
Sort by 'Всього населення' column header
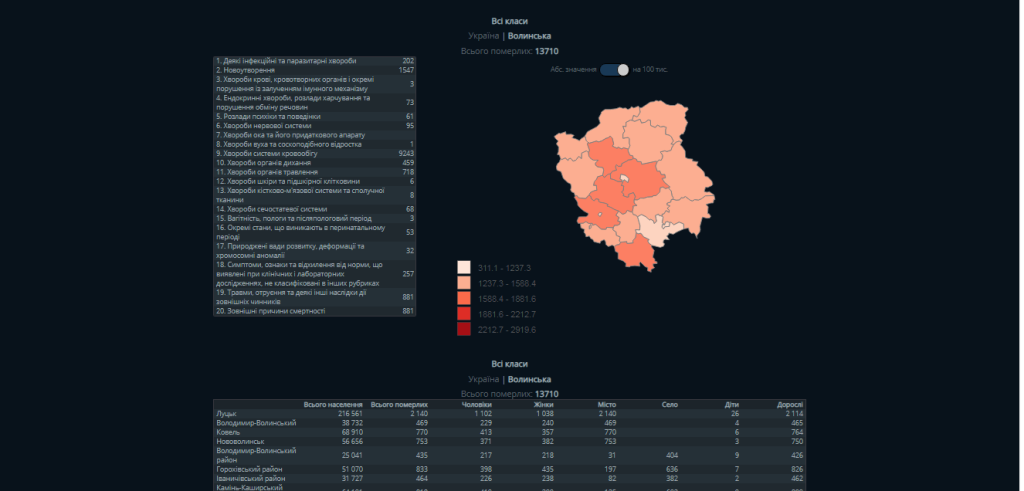[x=333, y=404]
